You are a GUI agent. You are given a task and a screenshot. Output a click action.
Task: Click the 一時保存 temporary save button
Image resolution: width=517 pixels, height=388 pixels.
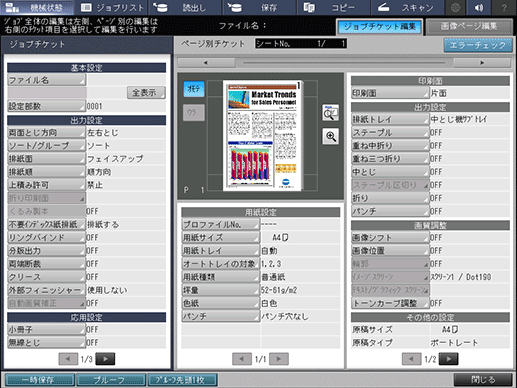(39, 380)
